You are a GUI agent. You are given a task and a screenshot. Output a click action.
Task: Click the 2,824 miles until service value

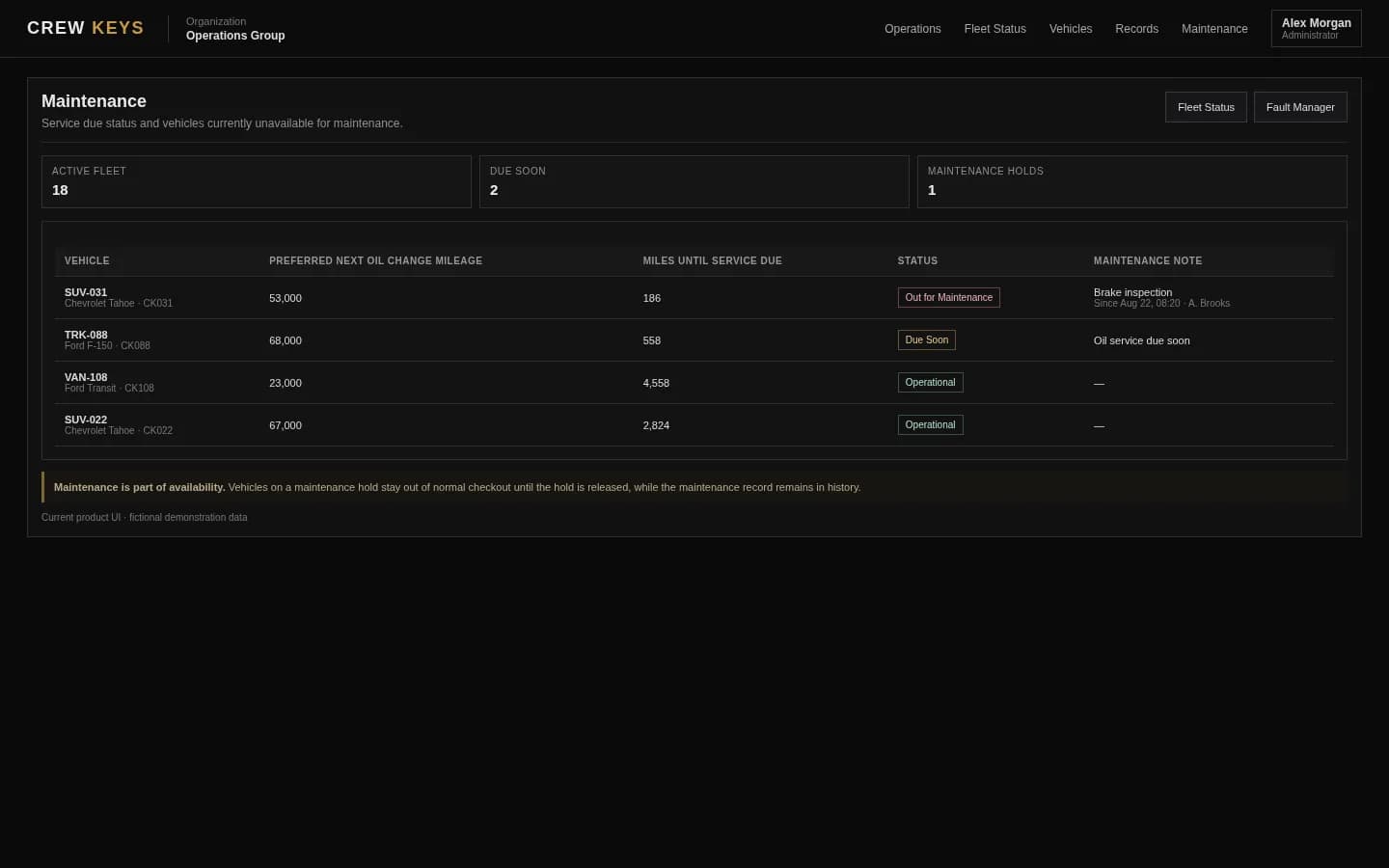pyautogui.click(x=656, y=425)
